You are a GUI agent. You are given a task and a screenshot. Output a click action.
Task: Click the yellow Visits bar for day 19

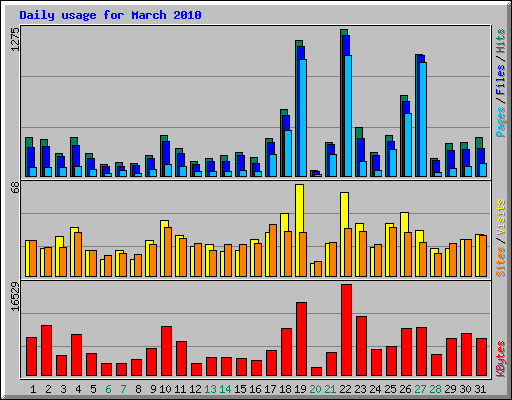point(299,208)
